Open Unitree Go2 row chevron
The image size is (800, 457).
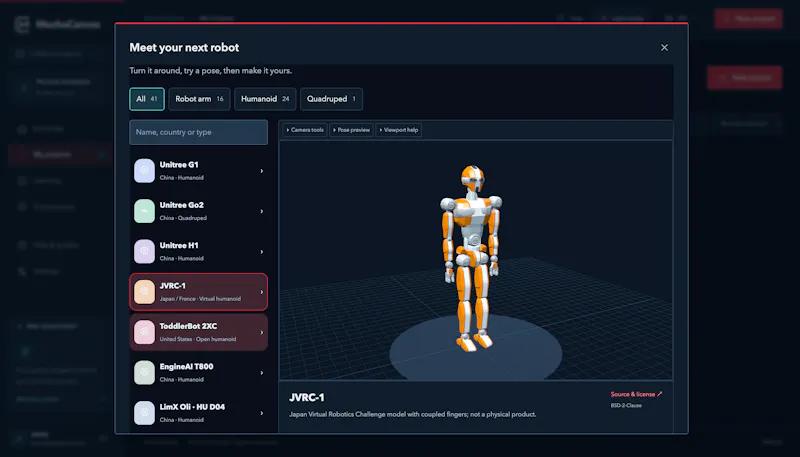(x=262, y=211)
